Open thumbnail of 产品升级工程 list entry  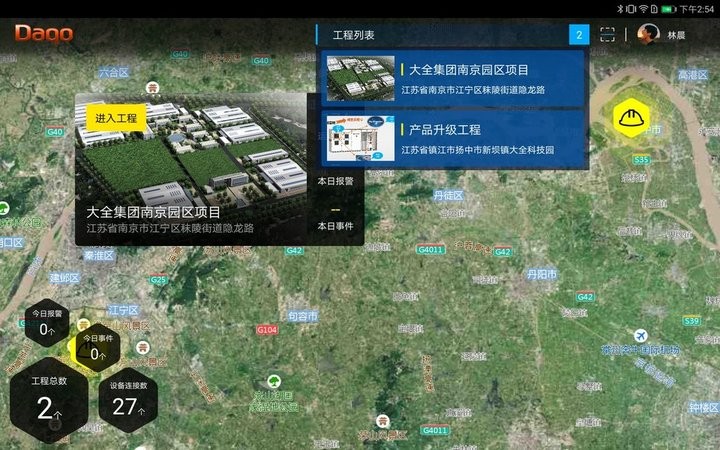coord(360,138)
